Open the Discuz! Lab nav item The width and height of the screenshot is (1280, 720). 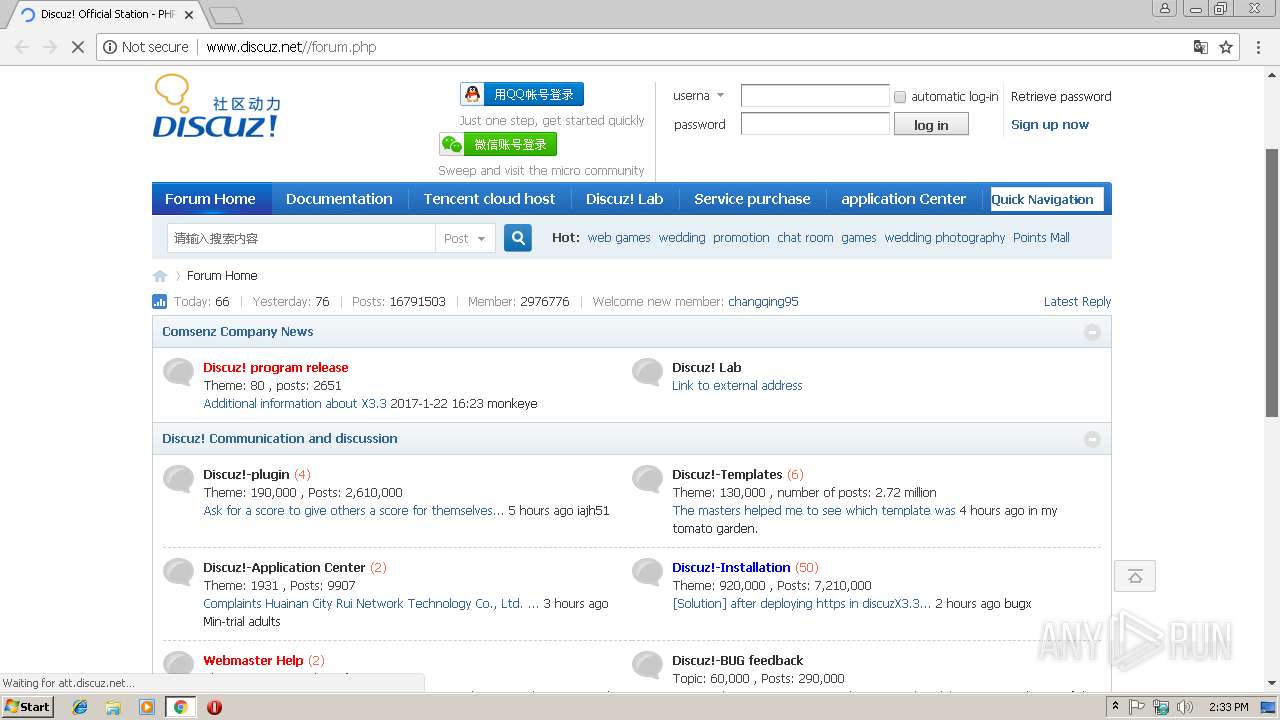[625, 199]
